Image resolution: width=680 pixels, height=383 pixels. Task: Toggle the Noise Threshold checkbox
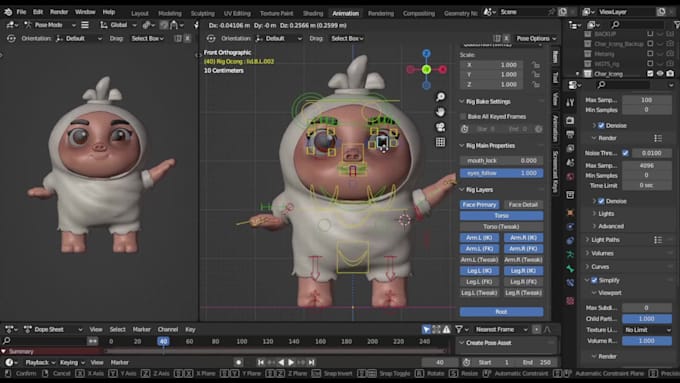pyautogui.click(x=625, y=153)
